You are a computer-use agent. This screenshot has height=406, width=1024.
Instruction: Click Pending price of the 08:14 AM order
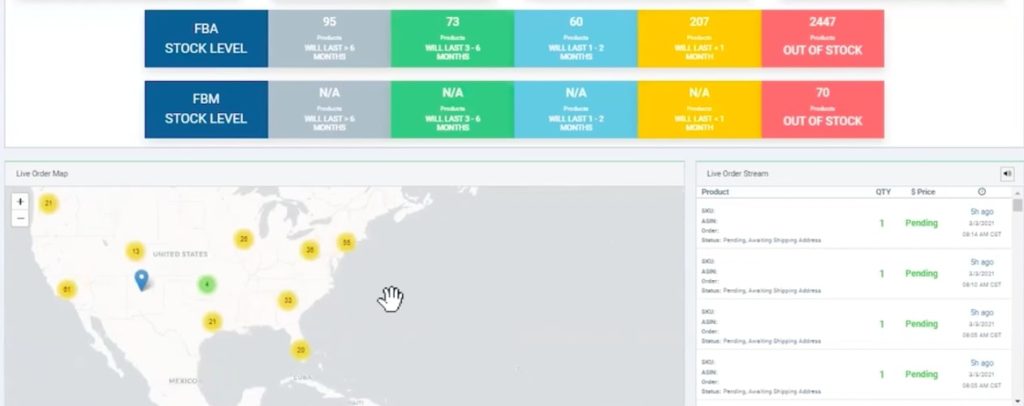click(921, 223)
